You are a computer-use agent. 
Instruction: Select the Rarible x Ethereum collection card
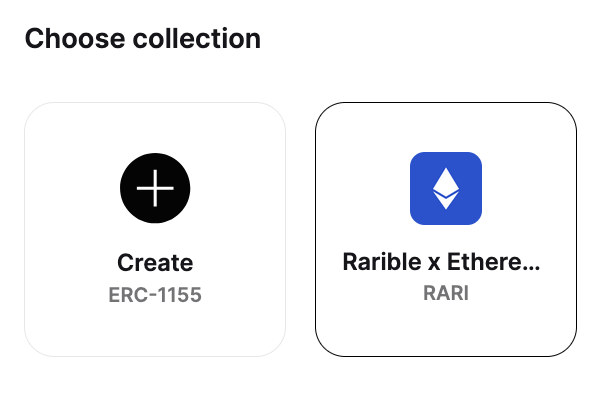[x=446, y=230]
